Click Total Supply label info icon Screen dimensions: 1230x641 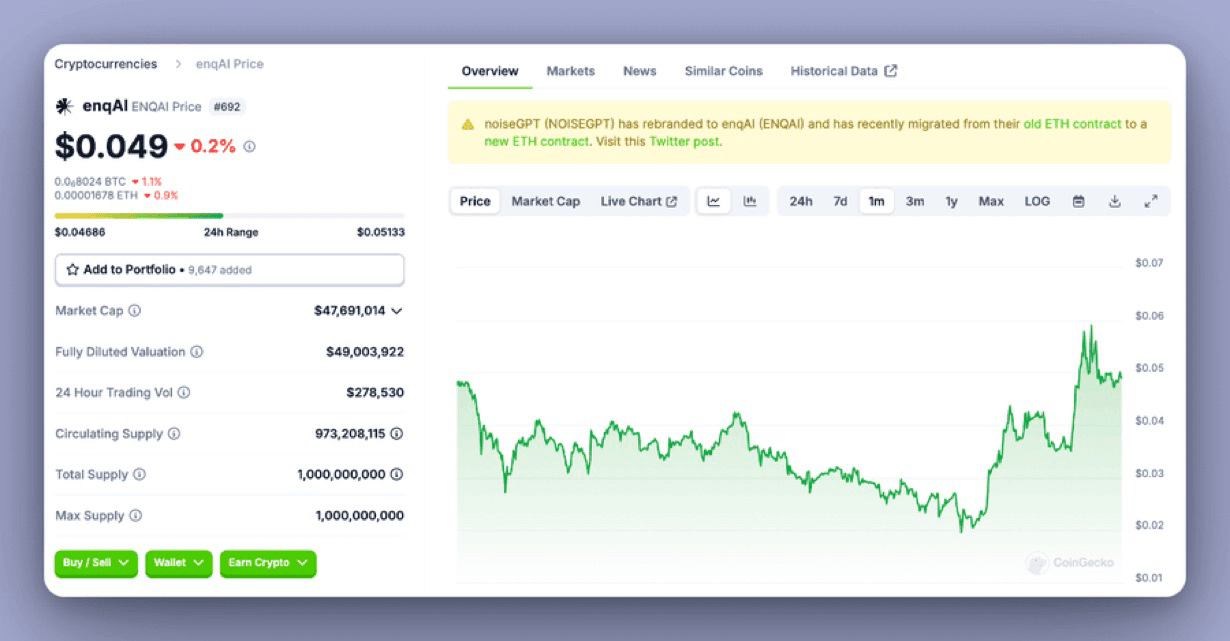tap(139, 475)
